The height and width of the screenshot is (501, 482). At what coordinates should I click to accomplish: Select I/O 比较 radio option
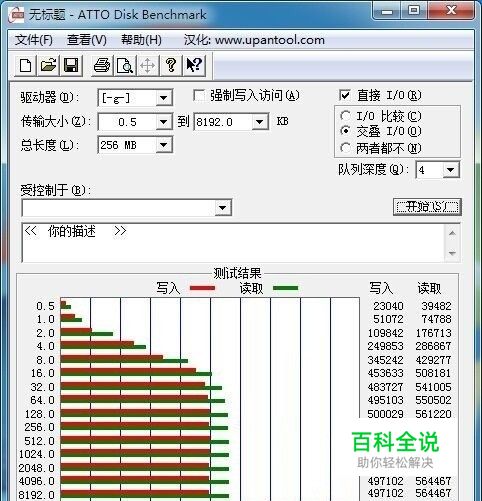[x=345, y=116]
